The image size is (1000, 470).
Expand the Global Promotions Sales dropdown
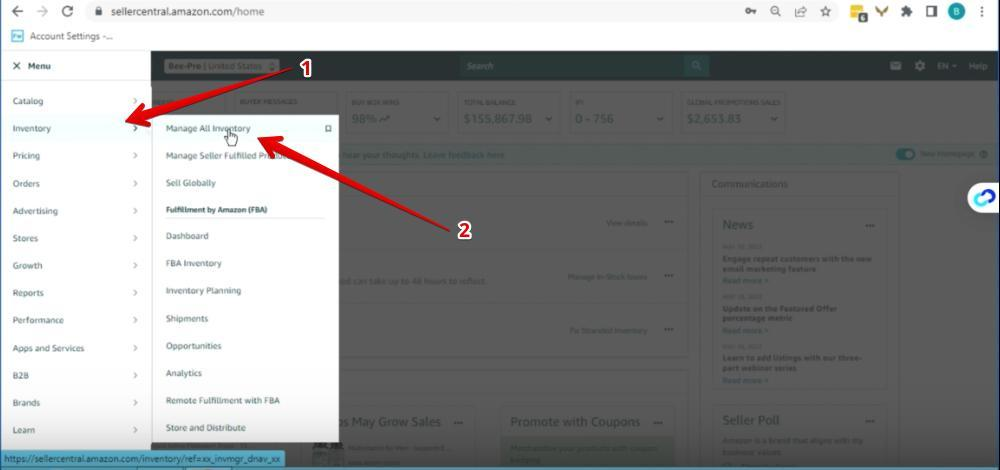(x=774, y=119)
